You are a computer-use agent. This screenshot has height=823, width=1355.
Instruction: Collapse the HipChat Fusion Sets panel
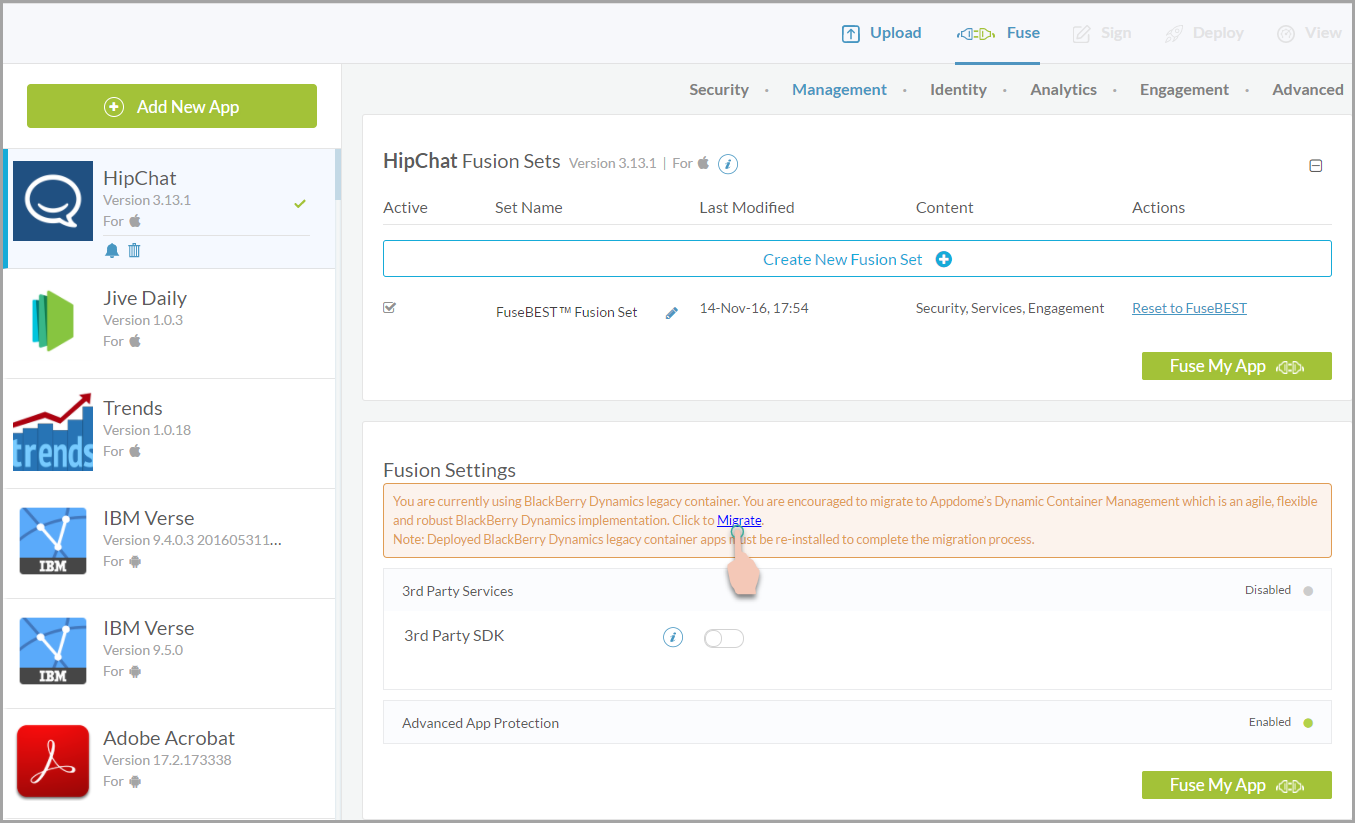(x=1316, y=166)
